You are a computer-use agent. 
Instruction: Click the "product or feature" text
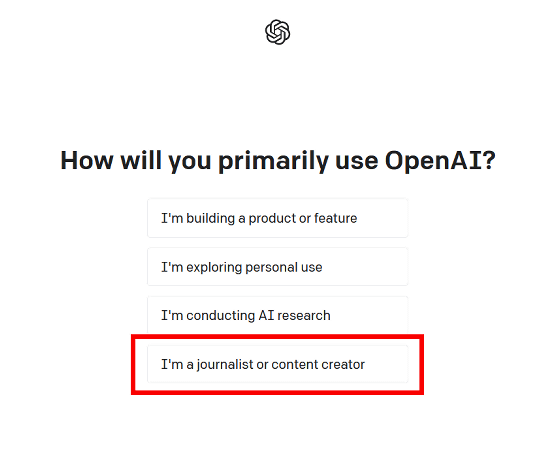coord(303,219)
